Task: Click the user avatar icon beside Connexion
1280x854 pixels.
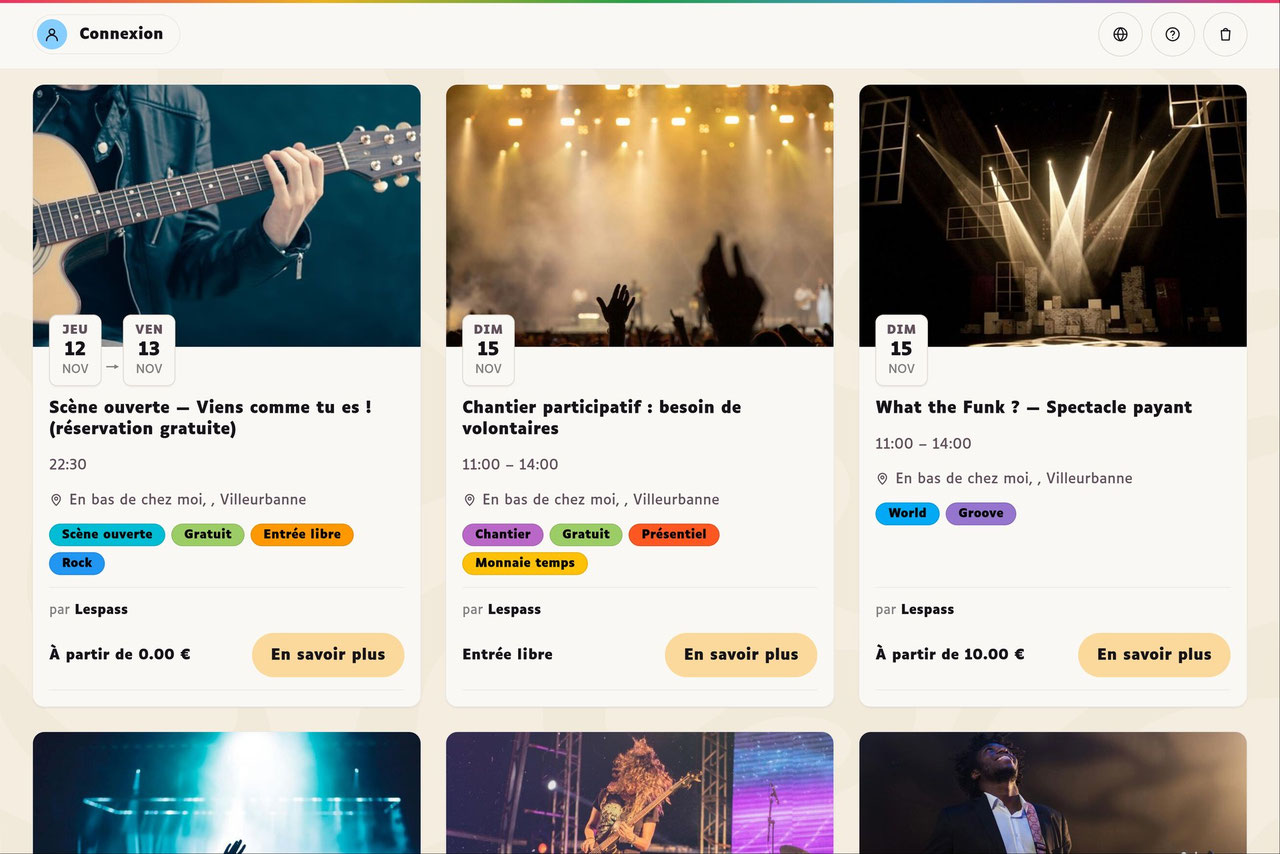Action: [52, 34]
